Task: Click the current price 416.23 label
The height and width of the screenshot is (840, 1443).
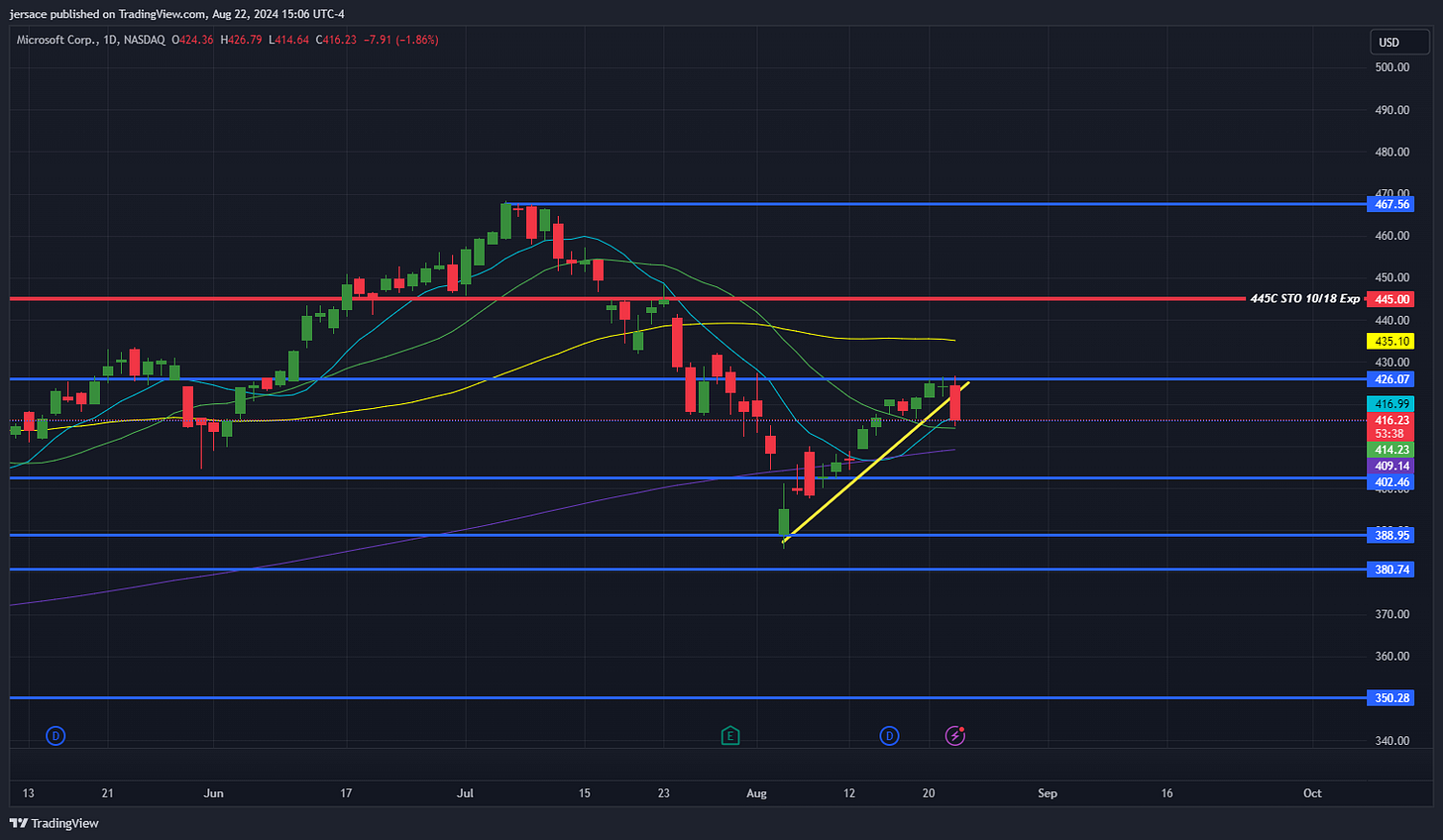Action: pos(1391,420)
